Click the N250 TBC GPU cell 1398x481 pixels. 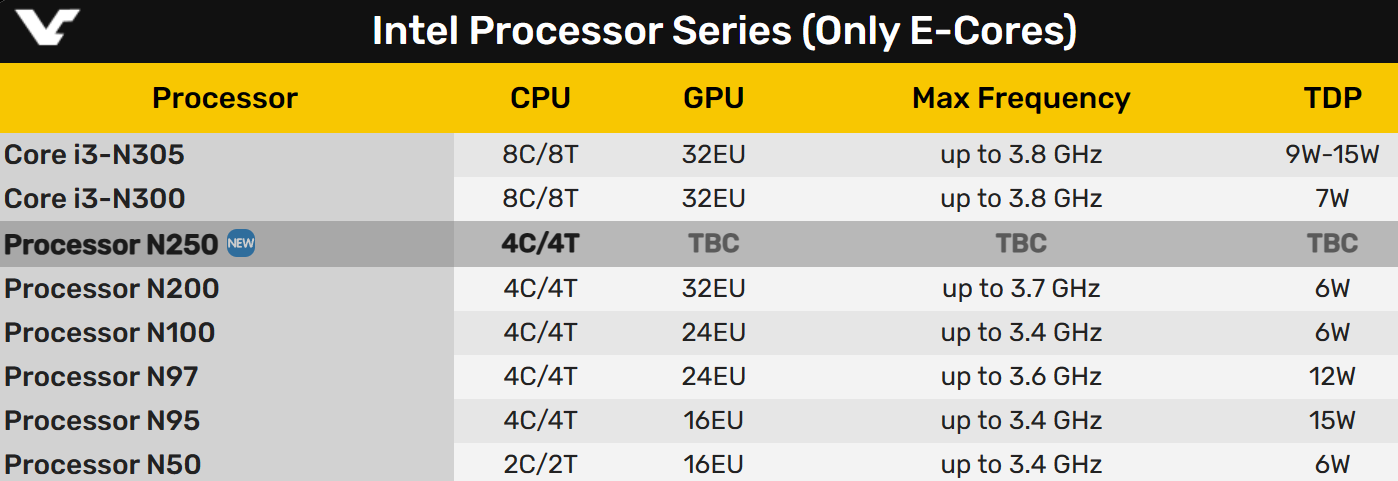[x=714, y=244]
